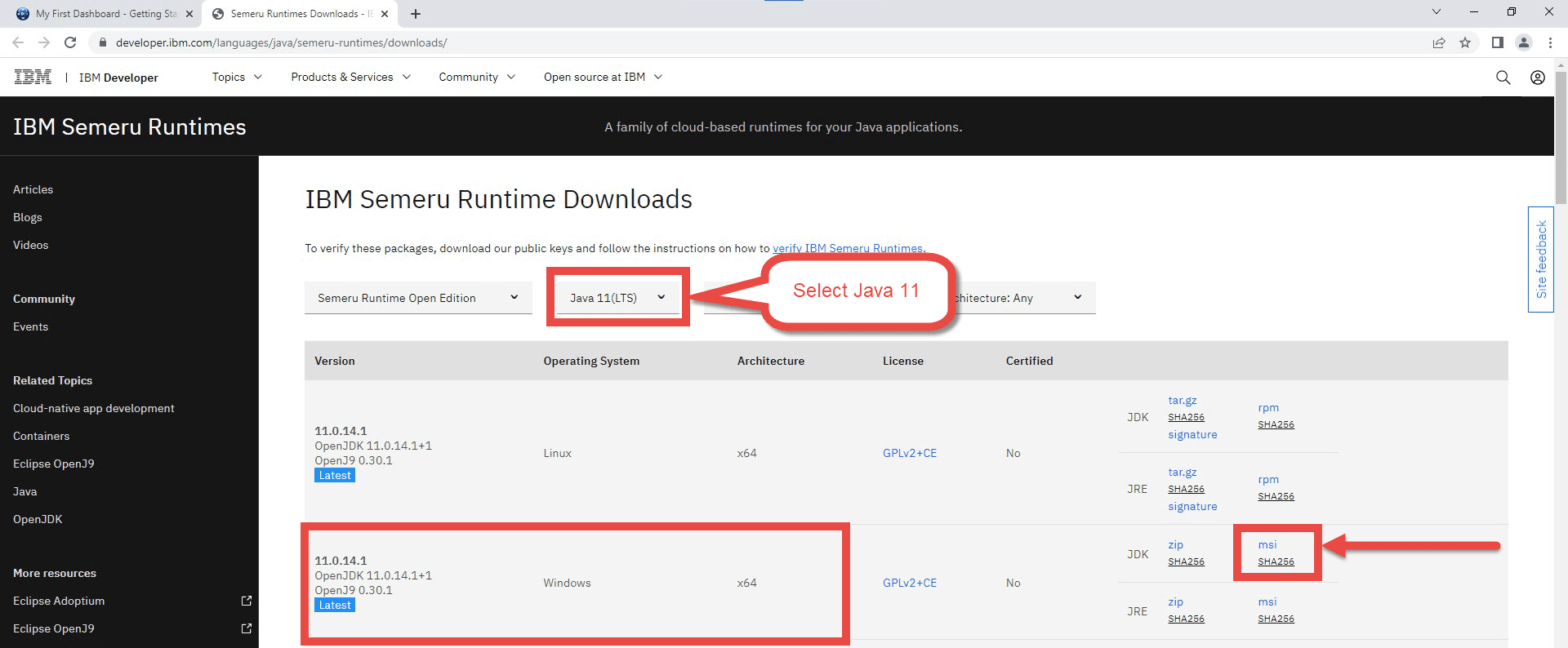The height and width of the screenshot is (648, 1568).
Task: Open the Site feedback side tab
Action: 1541,260
